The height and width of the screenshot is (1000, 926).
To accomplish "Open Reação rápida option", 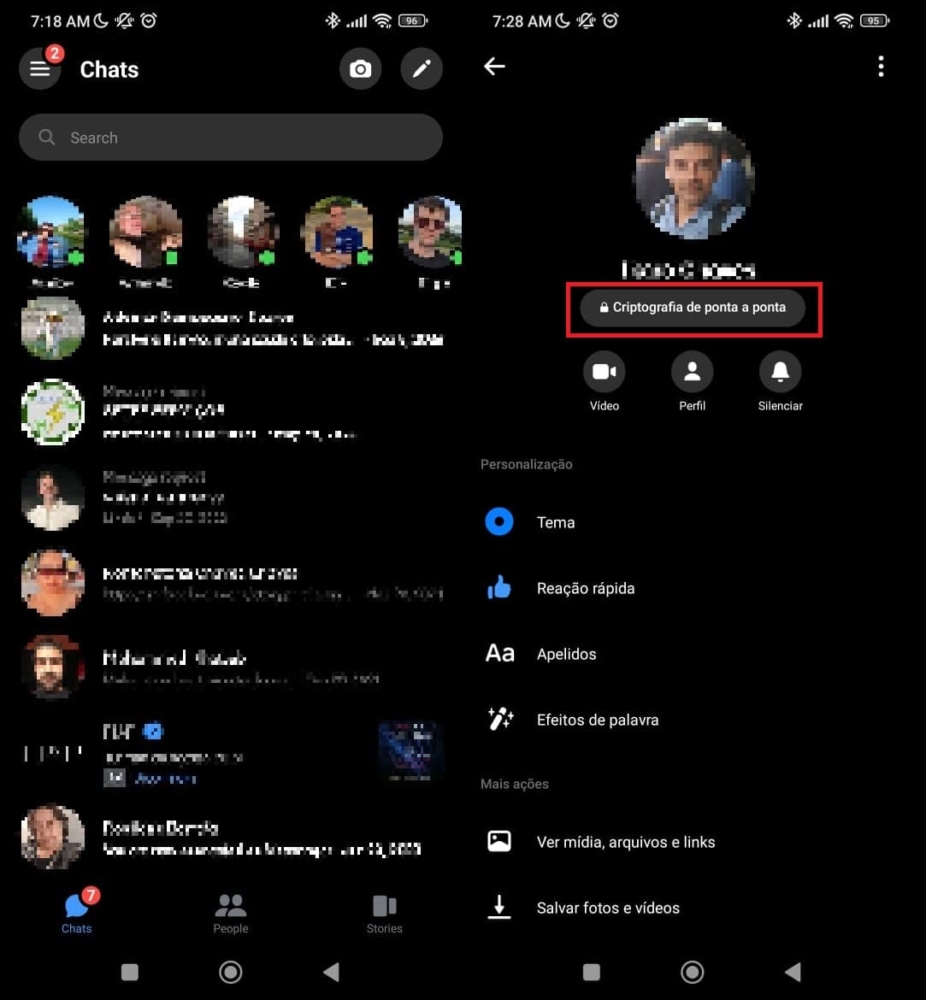I will [x=694, y=588].
